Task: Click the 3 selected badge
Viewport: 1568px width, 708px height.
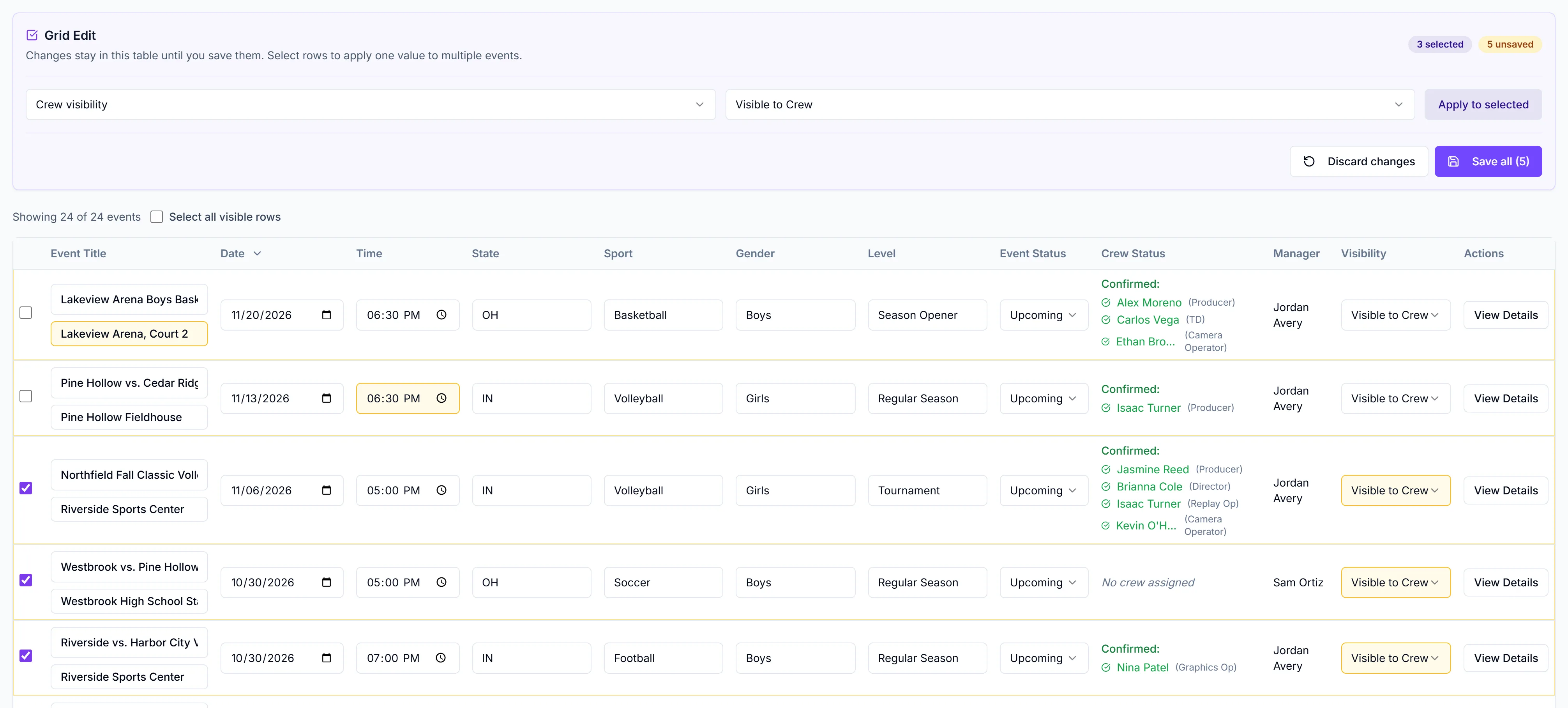Action: tap(1439, 44)
